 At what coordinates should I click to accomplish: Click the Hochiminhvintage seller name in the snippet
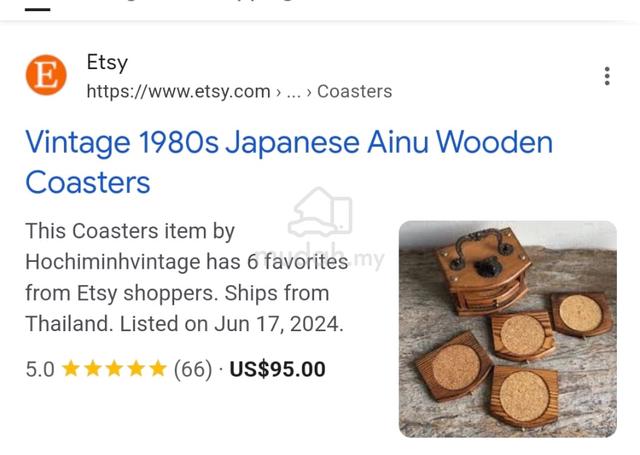pos(113,262)
